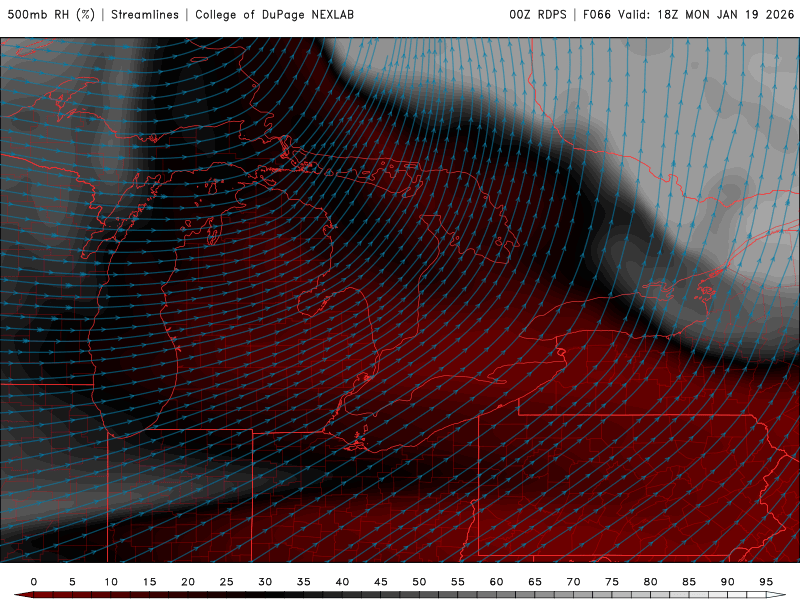Click the "35" label on color scale
The width and height of the screenshot is (800, 600).
(304, 582)
